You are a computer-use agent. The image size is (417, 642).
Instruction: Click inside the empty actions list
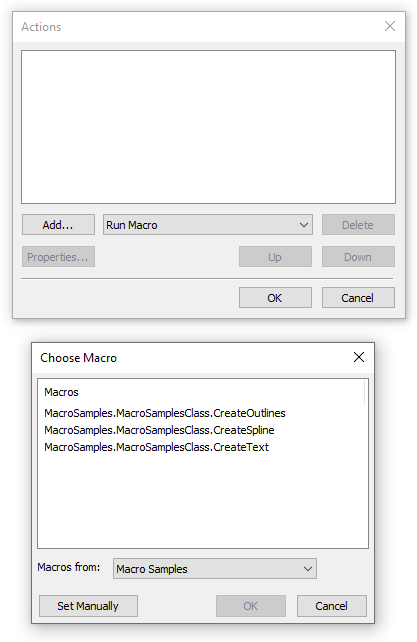tap(208, 127)
